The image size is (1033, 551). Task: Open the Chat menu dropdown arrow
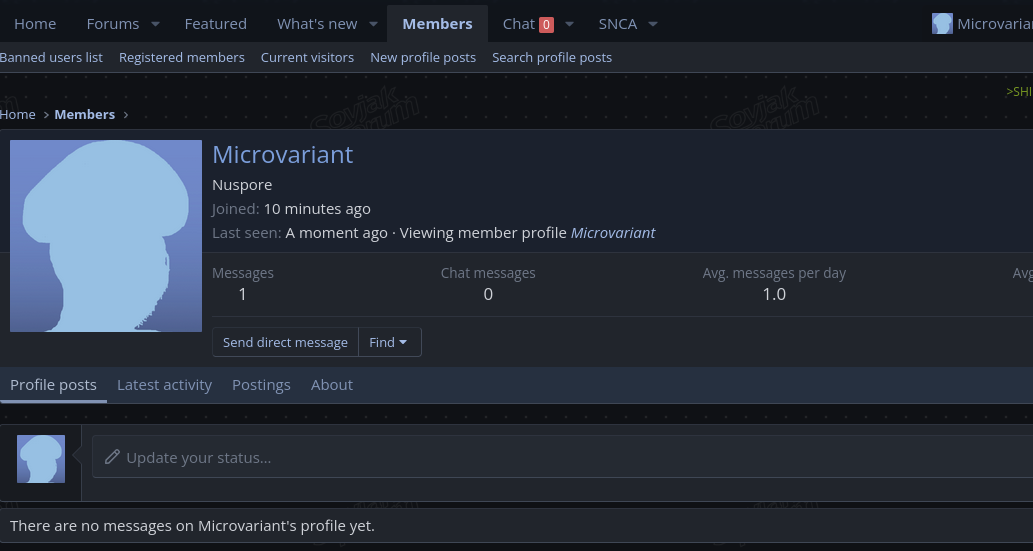coord(569,24)
